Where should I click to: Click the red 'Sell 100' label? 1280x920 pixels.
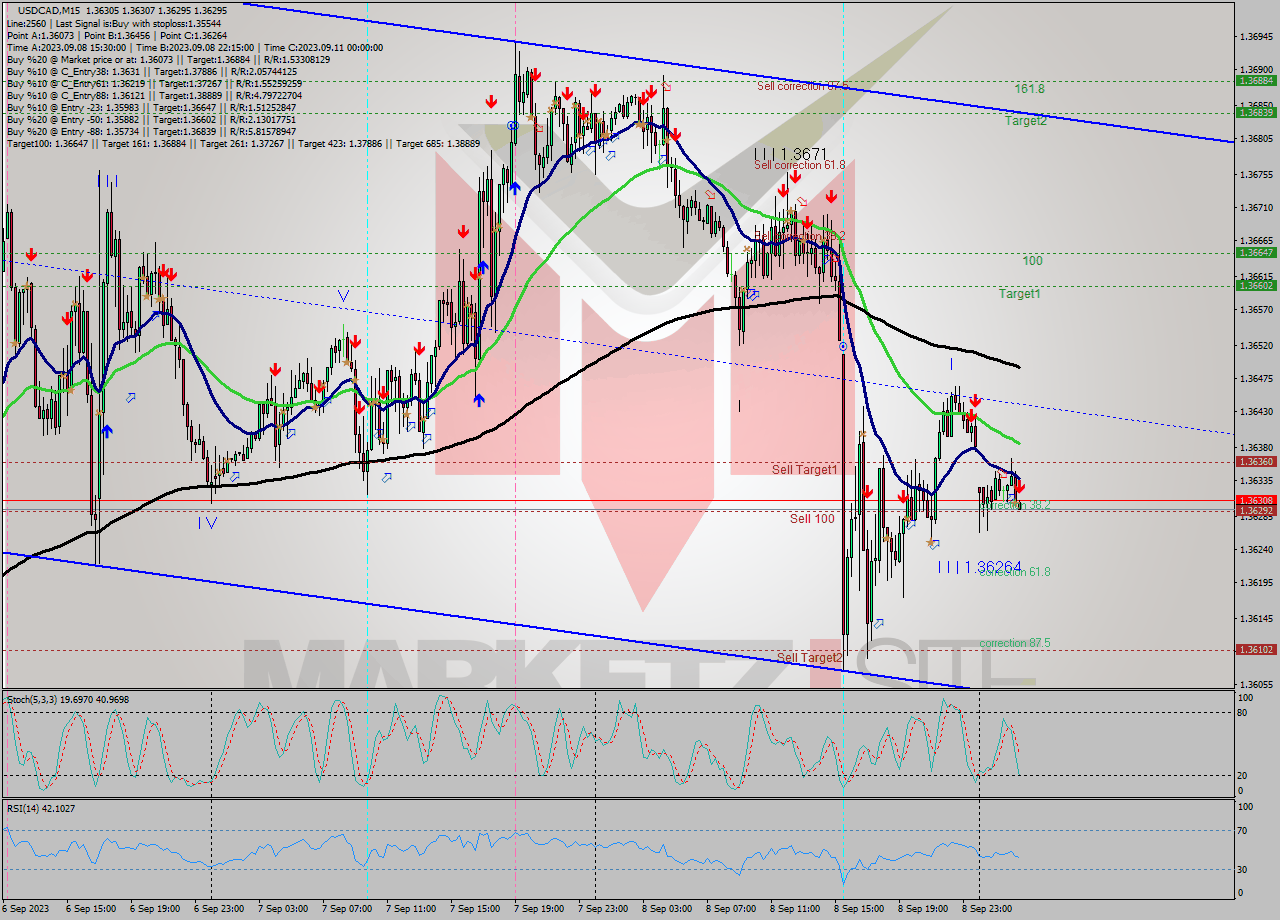click(x=812, y=518)
